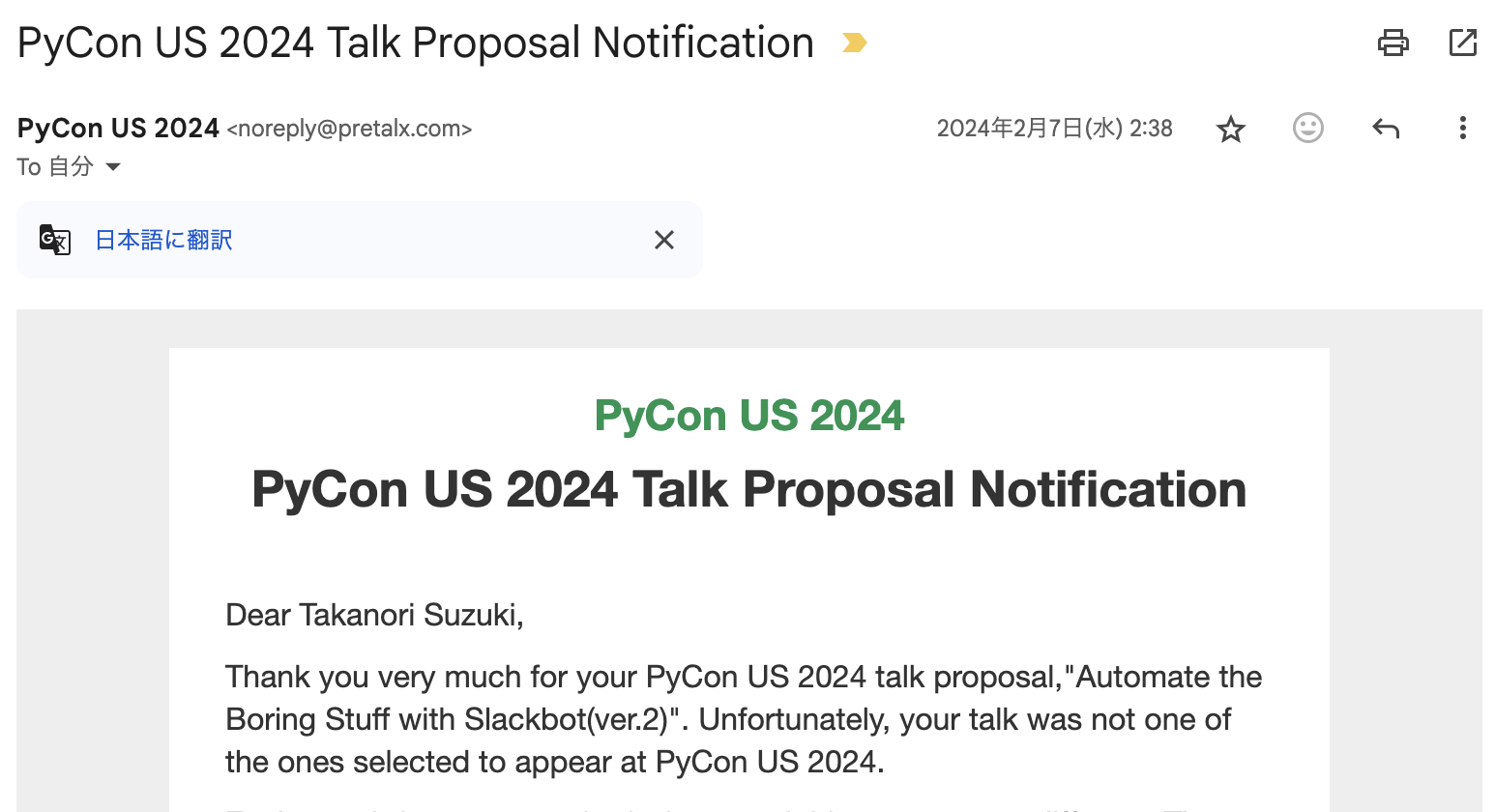Open email in new window icon
This screenshot has height=812, width=1495.
pyautogui.click(x=1462, y=43)
